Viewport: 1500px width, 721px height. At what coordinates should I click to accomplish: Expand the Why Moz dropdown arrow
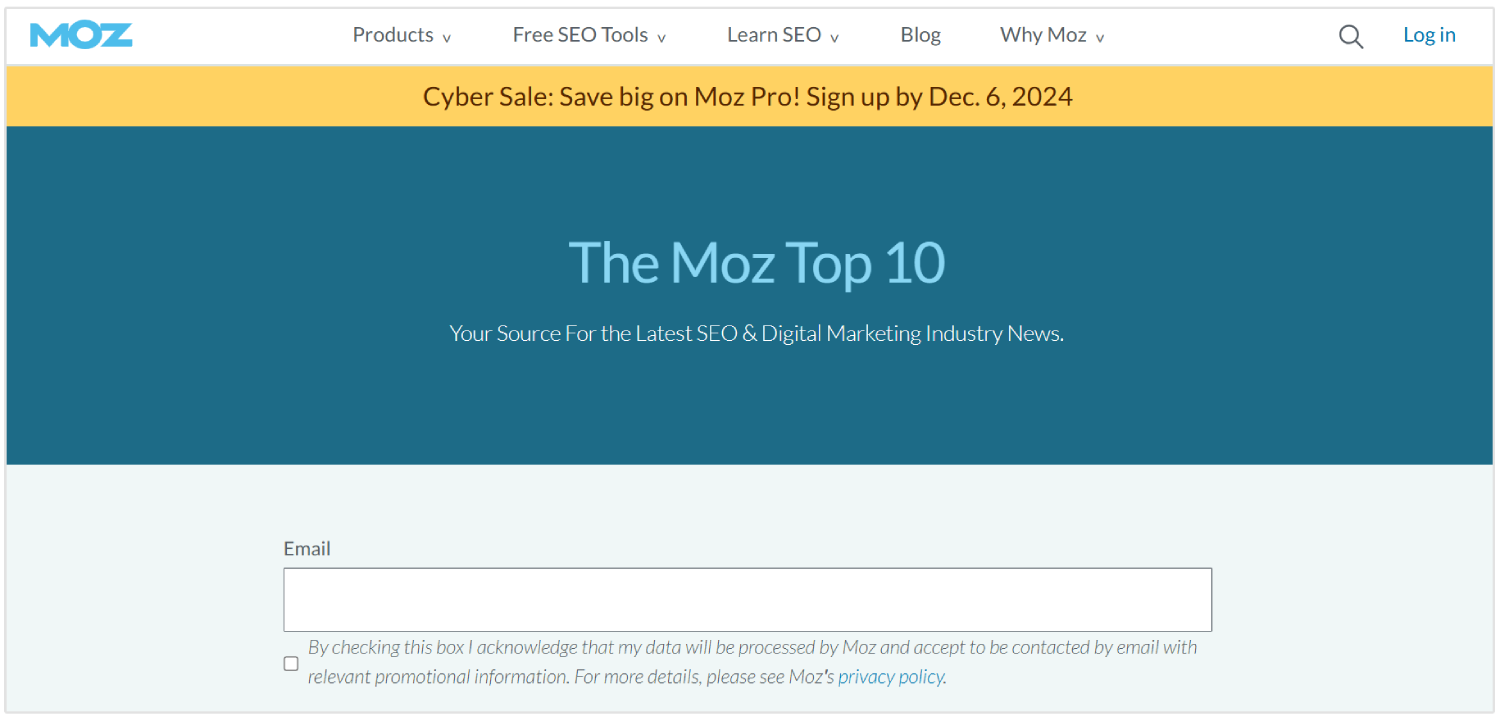1100,39
